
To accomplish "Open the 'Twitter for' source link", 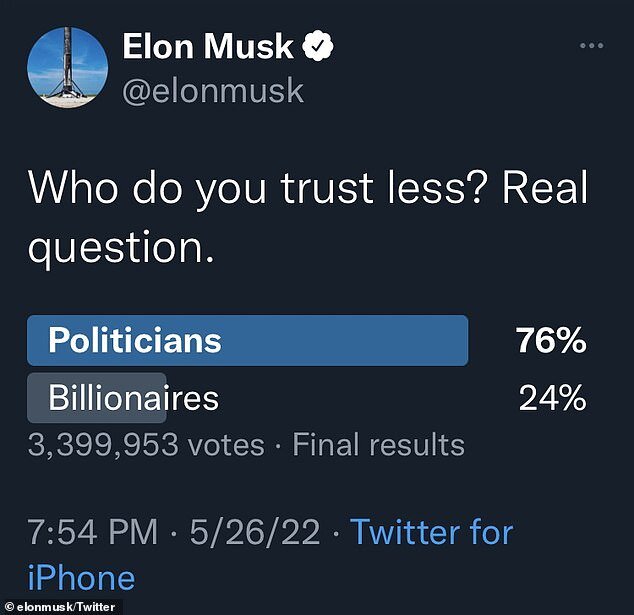I will coord(431,532).
